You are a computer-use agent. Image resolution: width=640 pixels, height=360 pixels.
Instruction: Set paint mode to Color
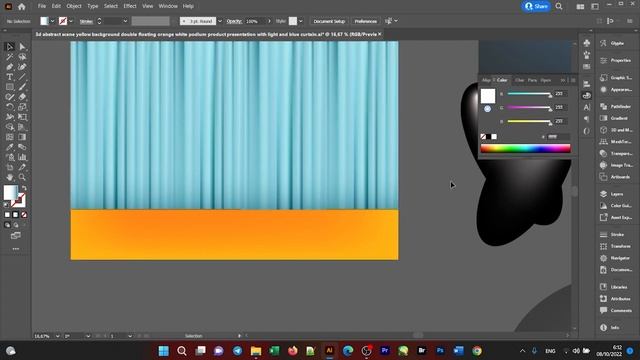7,215
